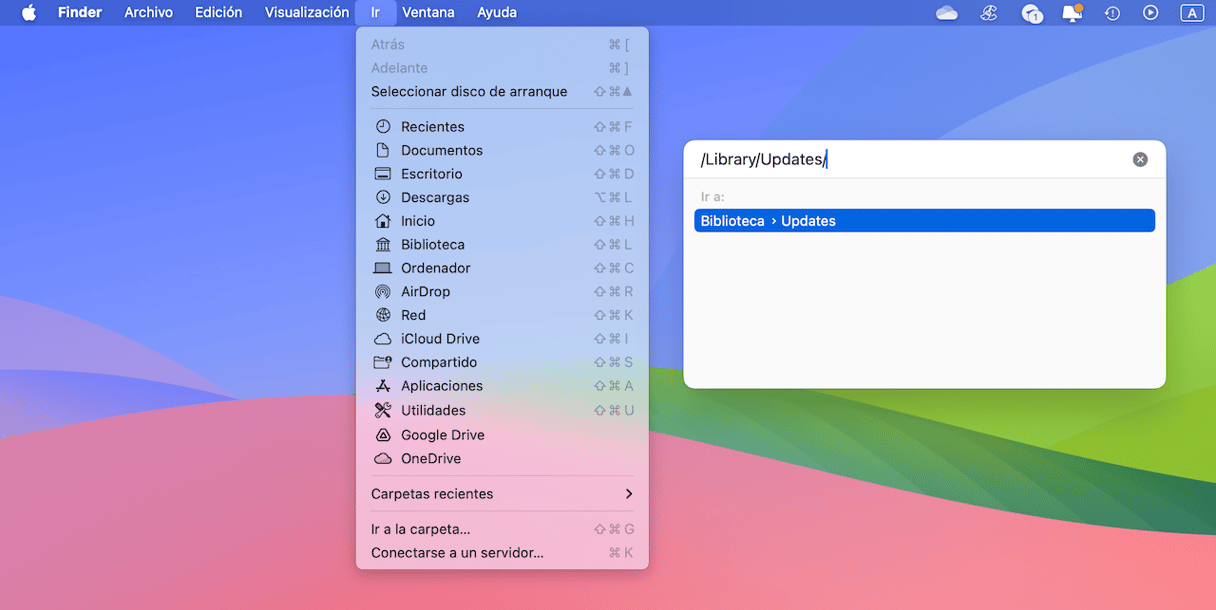Choose Ir a la carpeta…

502,529
